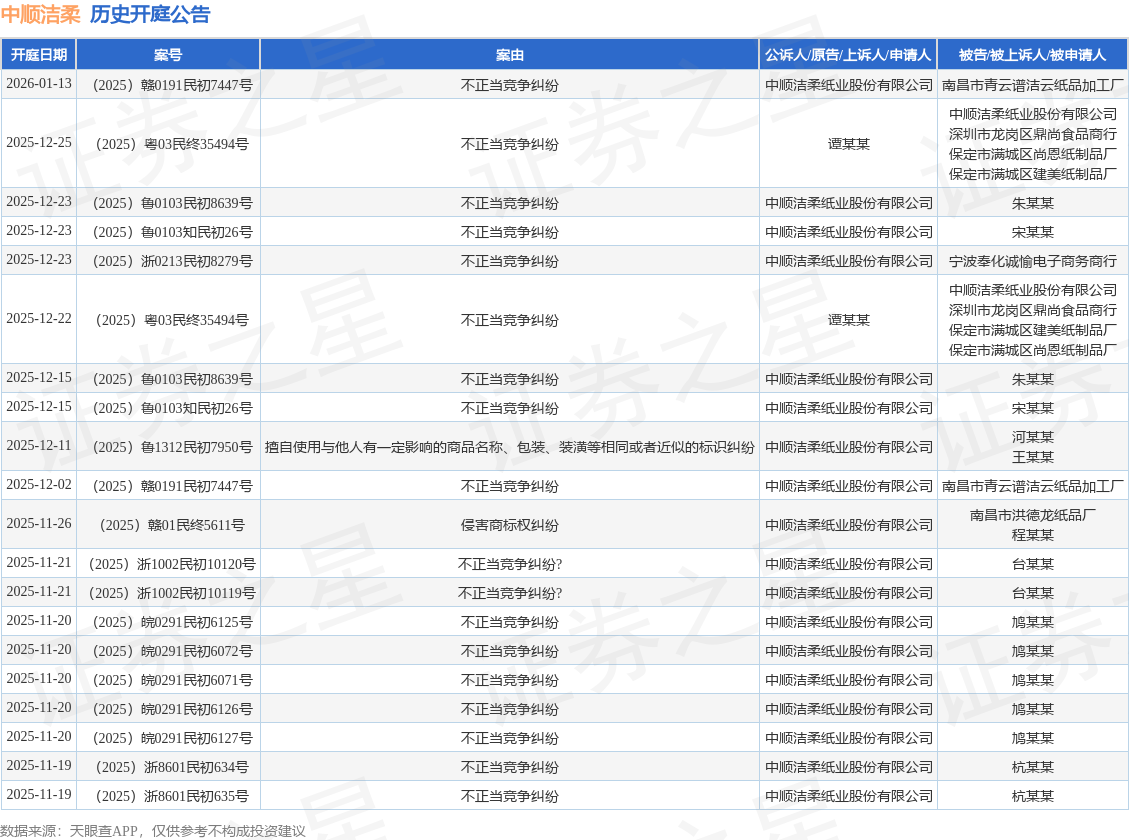
Task: Click the 擅自使用与他人有一定影响的商品名称 cause cell
Action: (510, 447)
